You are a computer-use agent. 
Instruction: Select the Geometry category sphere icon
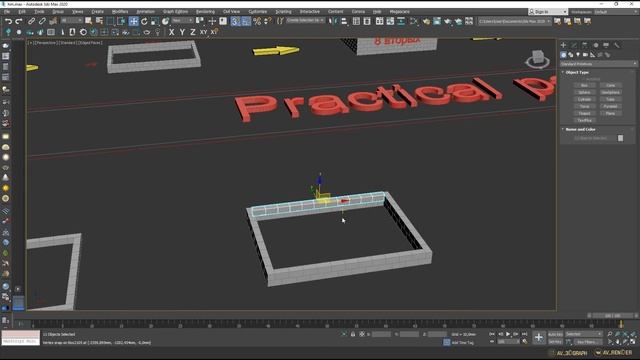click(x=563, y=55)
